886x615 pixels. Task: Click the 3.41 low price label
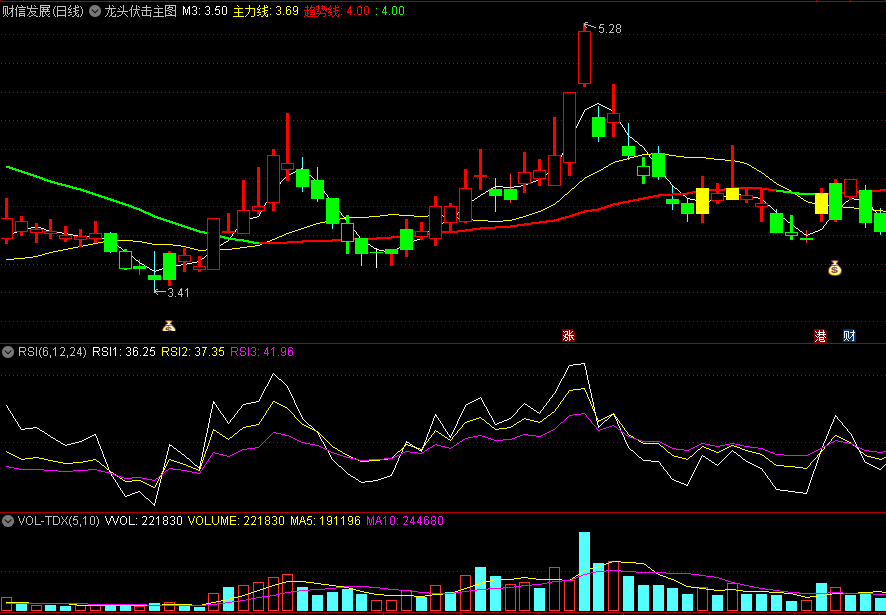pyautogui.click(x=178, y=292)
